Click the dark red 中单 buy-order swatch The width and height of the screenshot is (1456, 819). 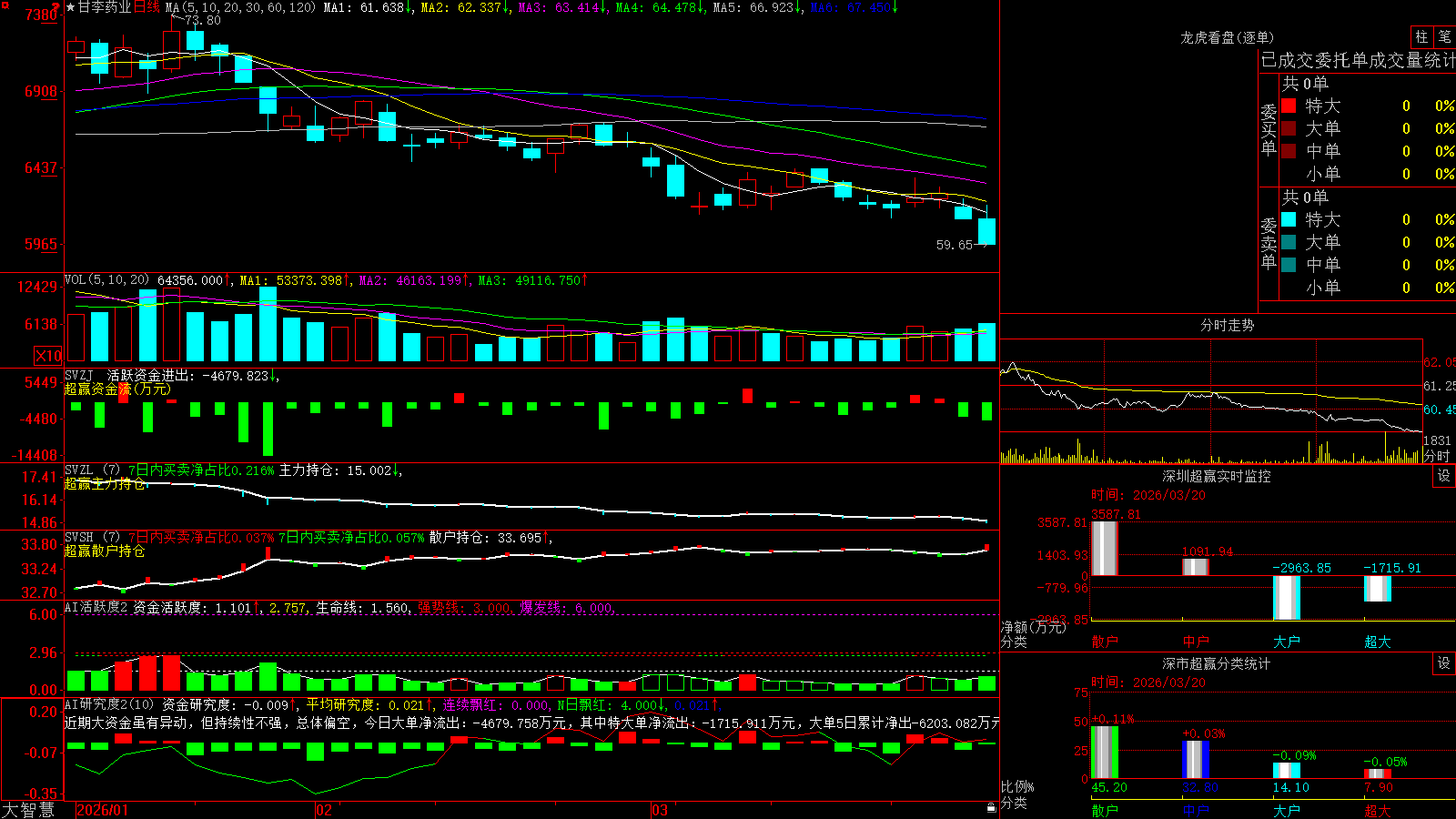point(1289,151)
